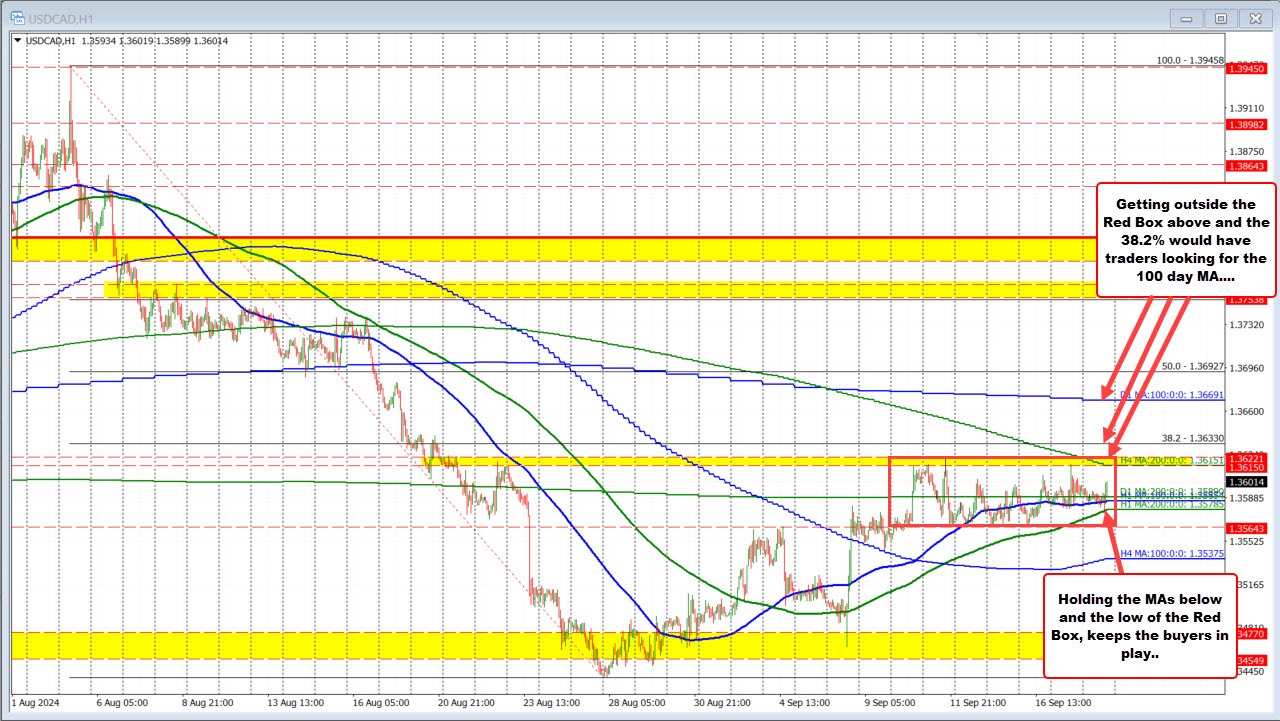Click the lower annotation about buyers in play
1280x721 pixels.
coord(1140,625)
